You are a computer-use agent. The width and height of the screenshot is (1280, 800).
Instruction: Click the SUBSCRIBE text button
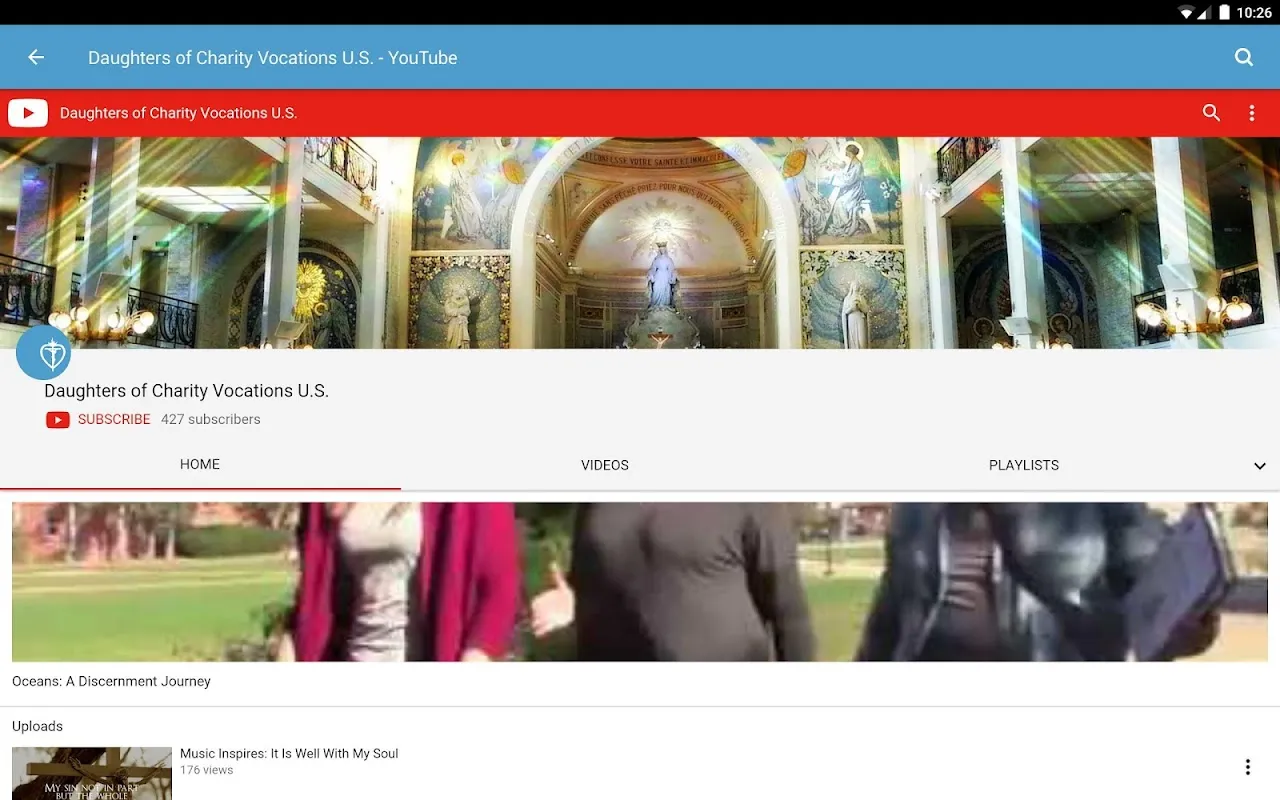click(114, 420)
